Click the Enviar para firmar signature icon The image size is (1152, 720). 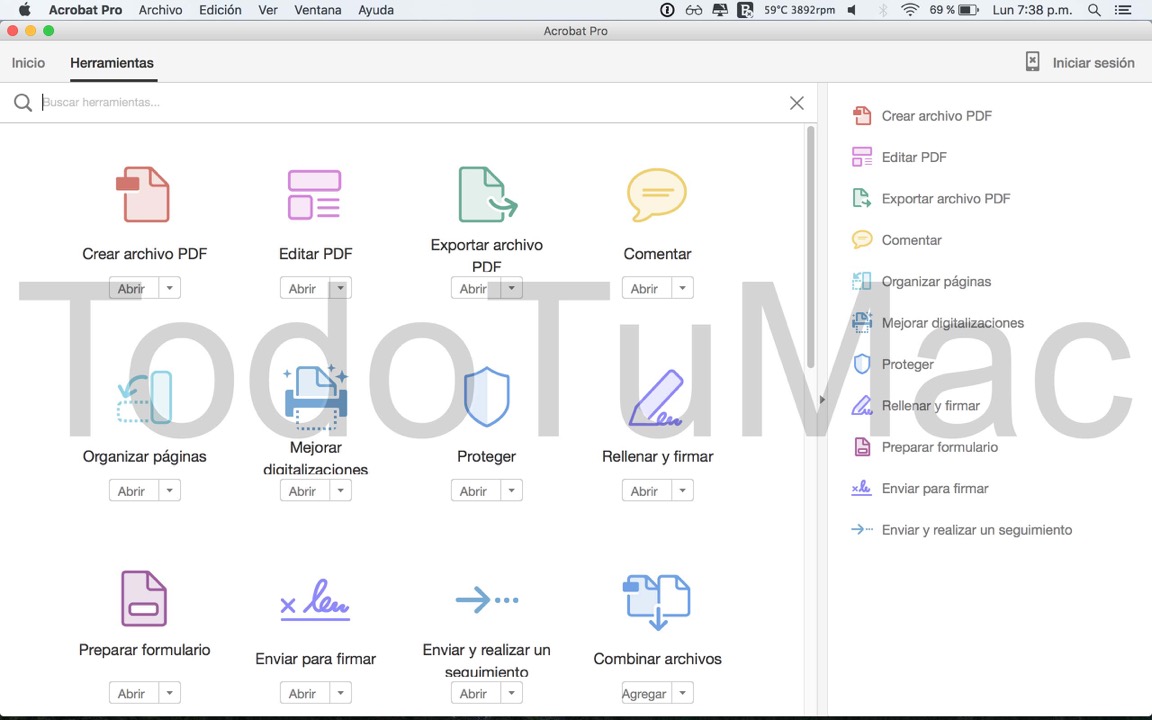pos(315,600)
